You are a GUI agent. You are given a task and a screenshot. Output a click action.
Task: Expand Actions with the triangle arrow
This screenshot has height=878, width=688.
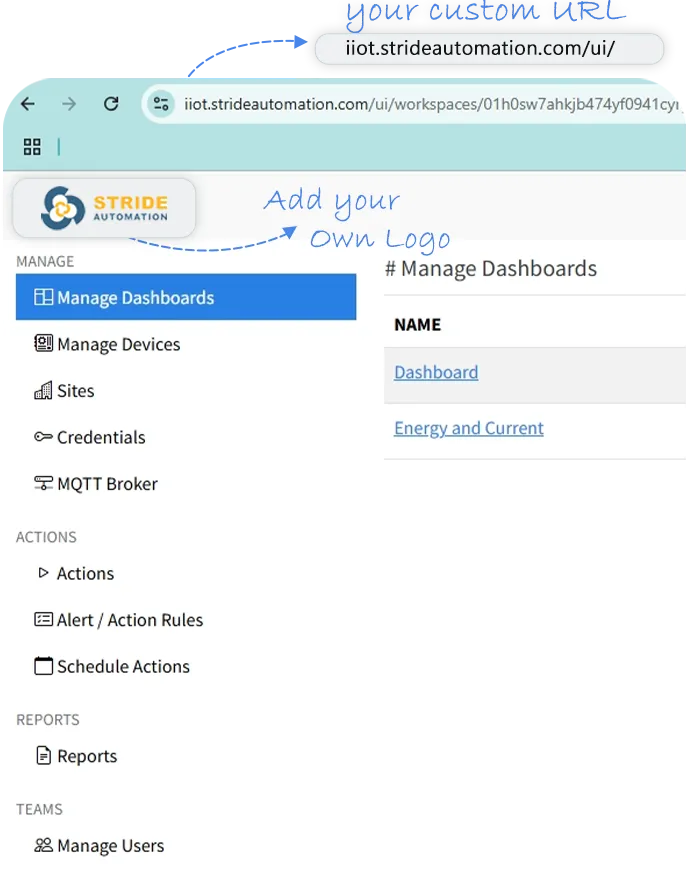pyautogui.click(x=43, y=573)
